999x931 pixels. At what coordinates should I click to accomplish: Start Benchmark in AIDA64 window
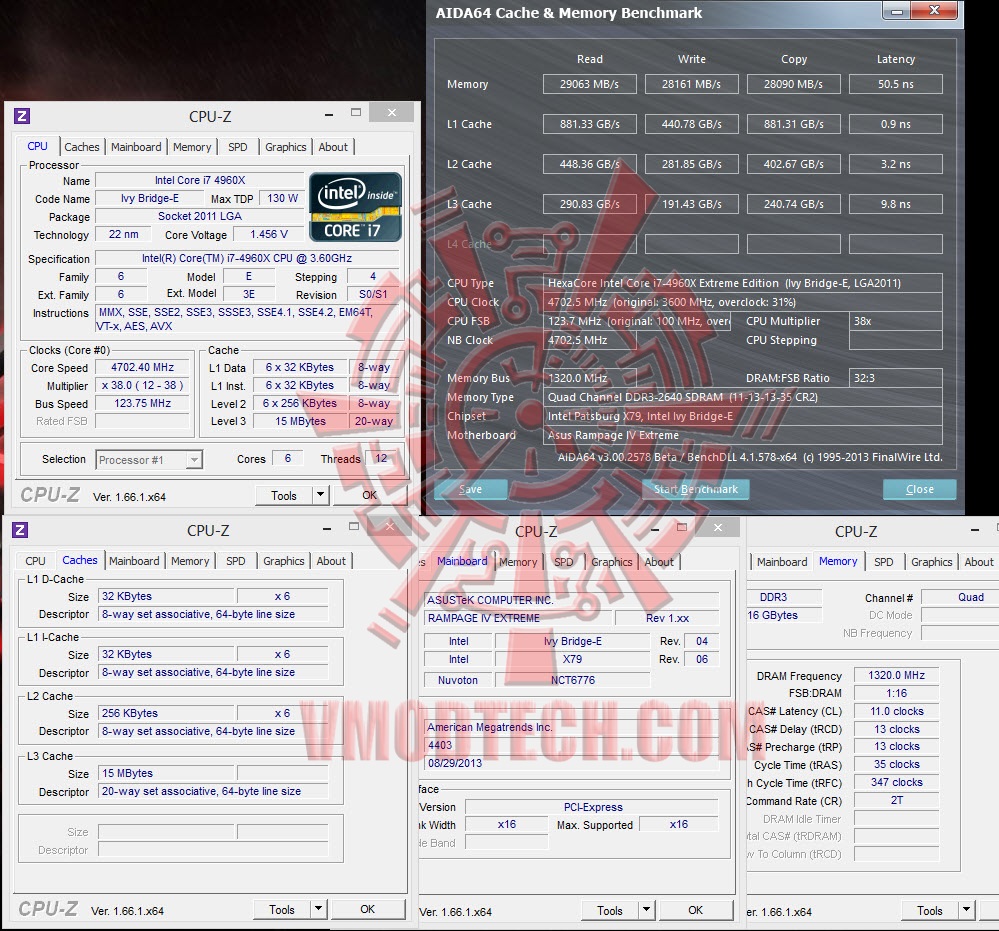[696, 489]
